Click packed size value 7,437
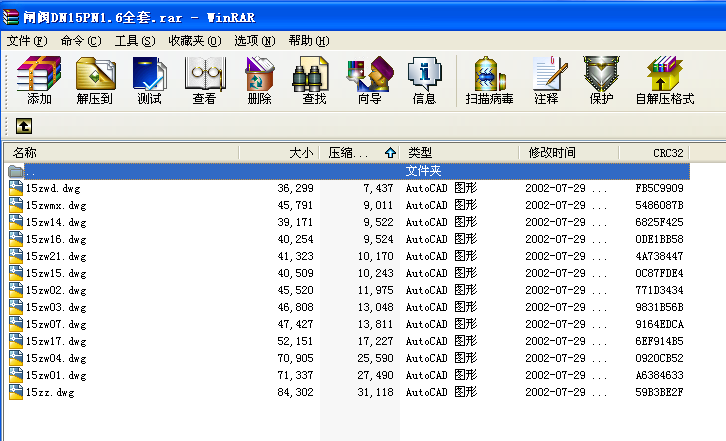The height and width of the screenshot is (441, 726). click(x=378, y=188)
